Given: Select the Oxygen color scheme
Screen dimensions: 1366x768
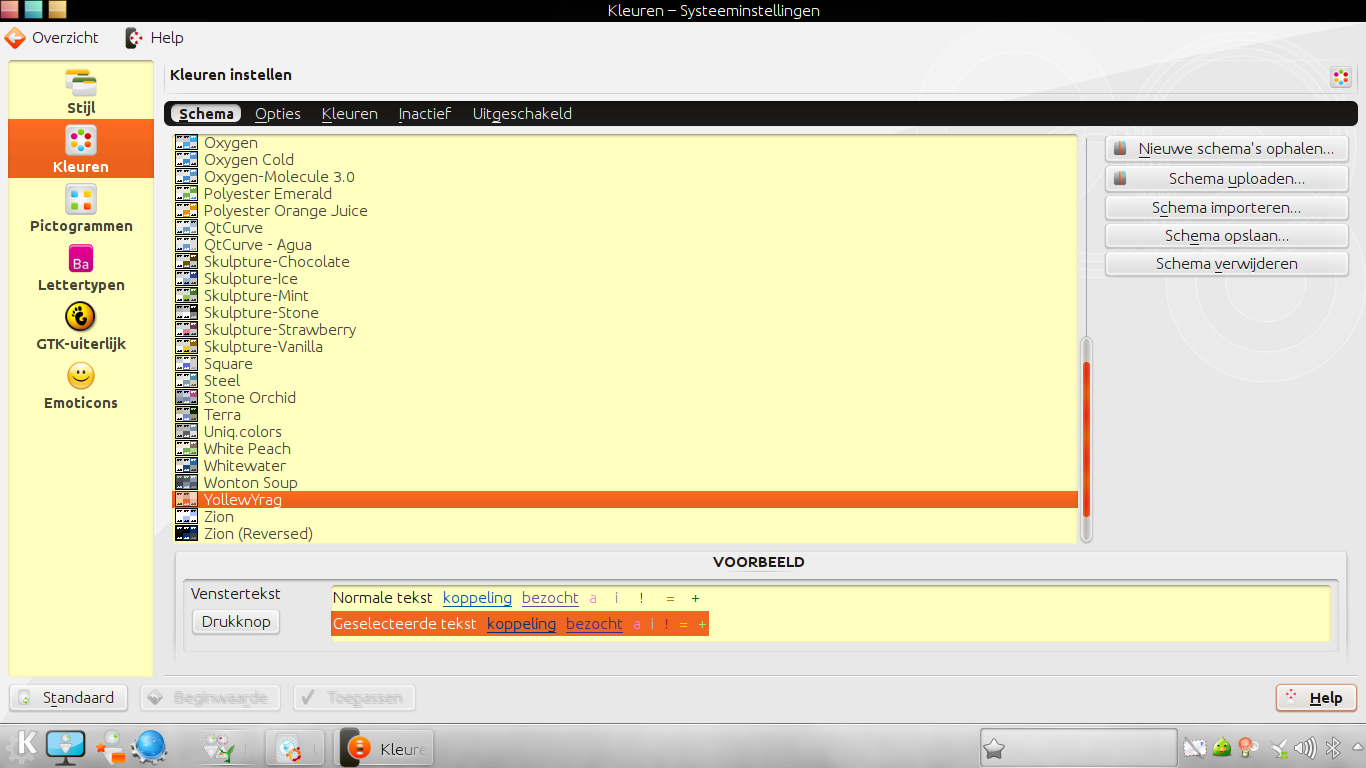Looking at the screenshot, I should (625, 143).
